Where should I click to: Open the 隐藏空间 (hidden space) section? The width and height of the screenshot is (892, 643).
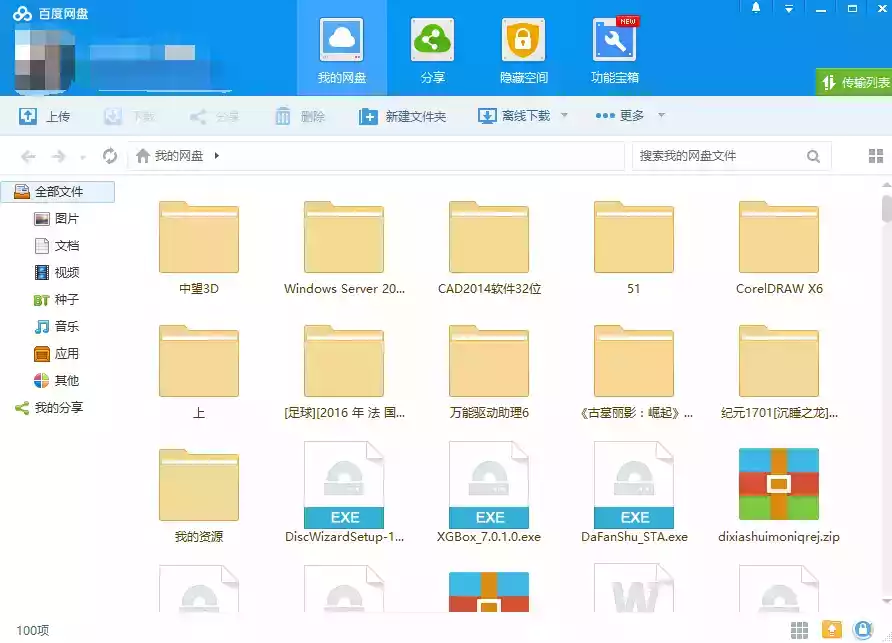pyautogui.click(x=524, y=47)
